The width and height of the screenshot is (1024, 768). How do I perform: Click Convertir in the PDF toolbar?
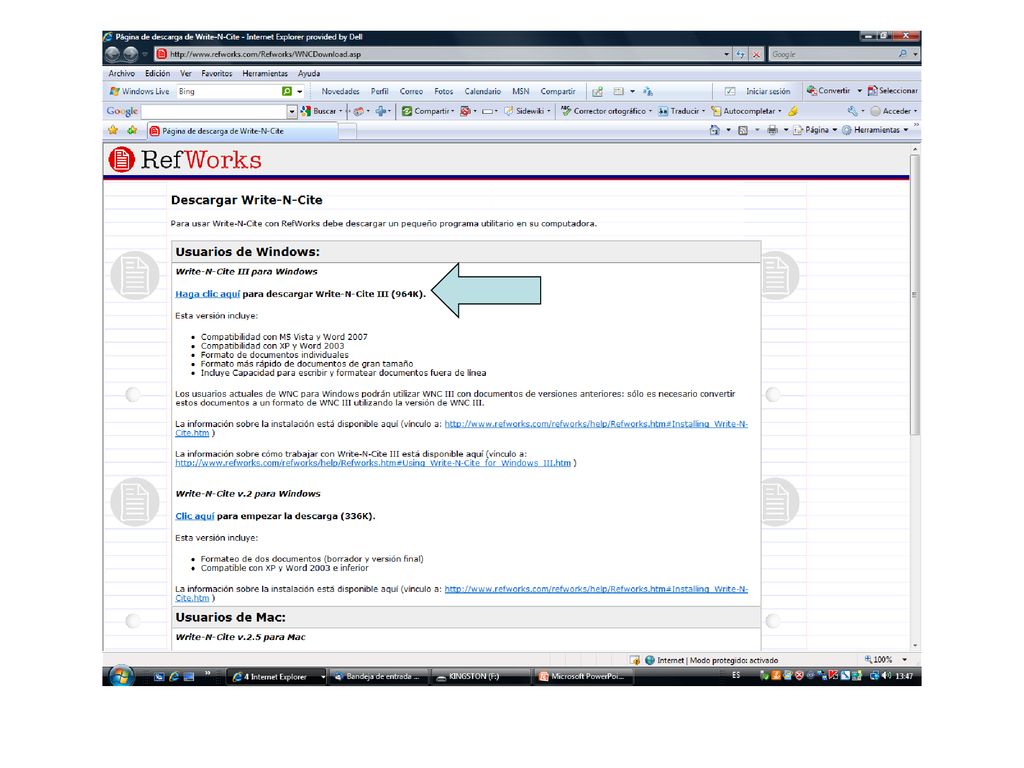829,91
